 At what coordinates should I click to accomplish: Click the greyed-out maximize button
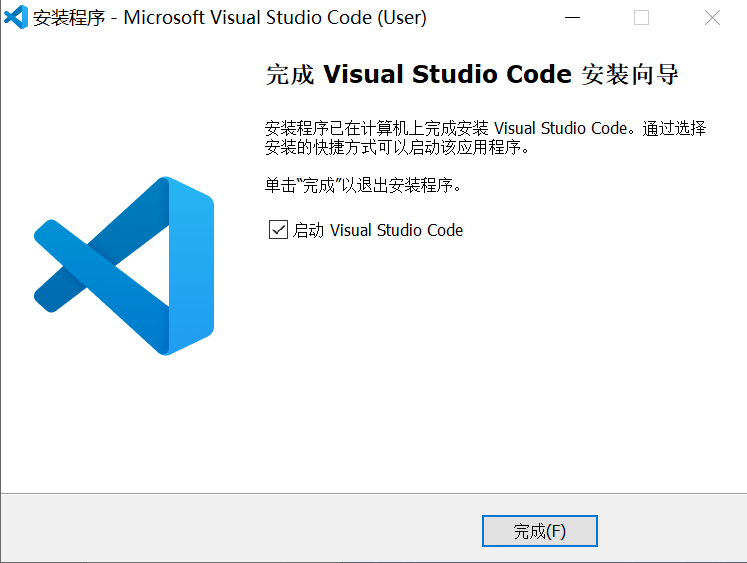[x=641, y=17]
